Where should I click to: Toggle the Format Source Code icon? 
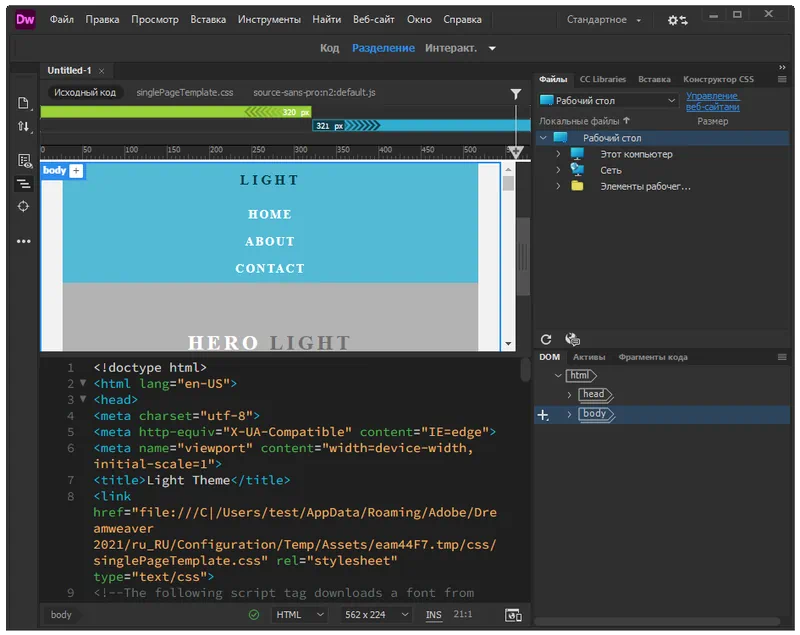tap(23, 184)
